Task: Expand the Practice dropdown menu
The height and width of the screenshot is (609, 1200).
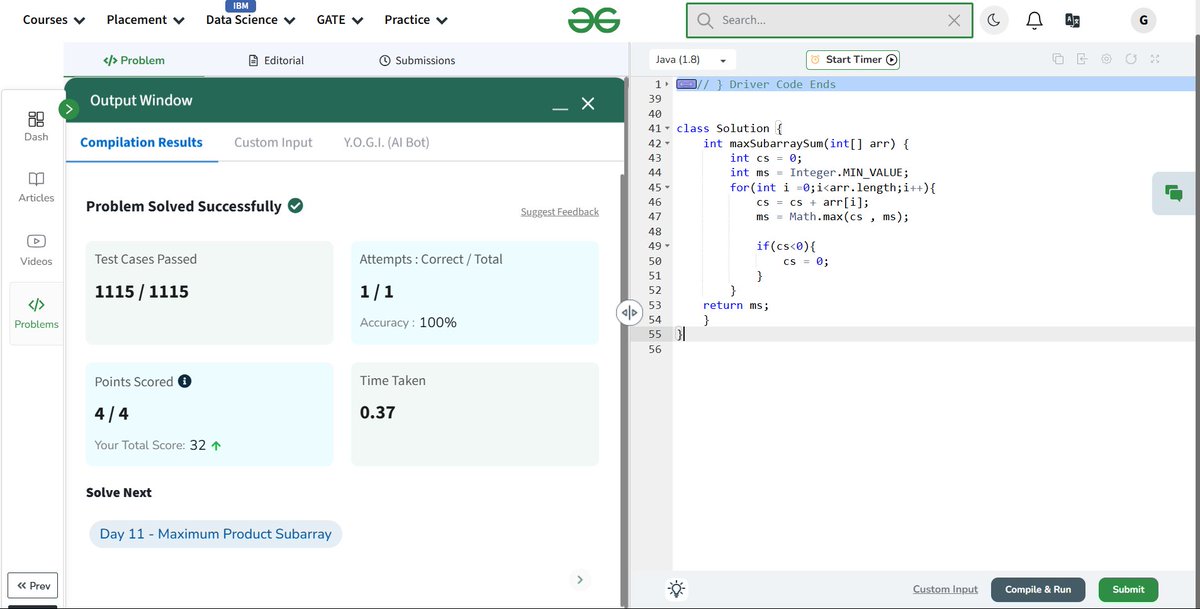Action: [416, 20]
